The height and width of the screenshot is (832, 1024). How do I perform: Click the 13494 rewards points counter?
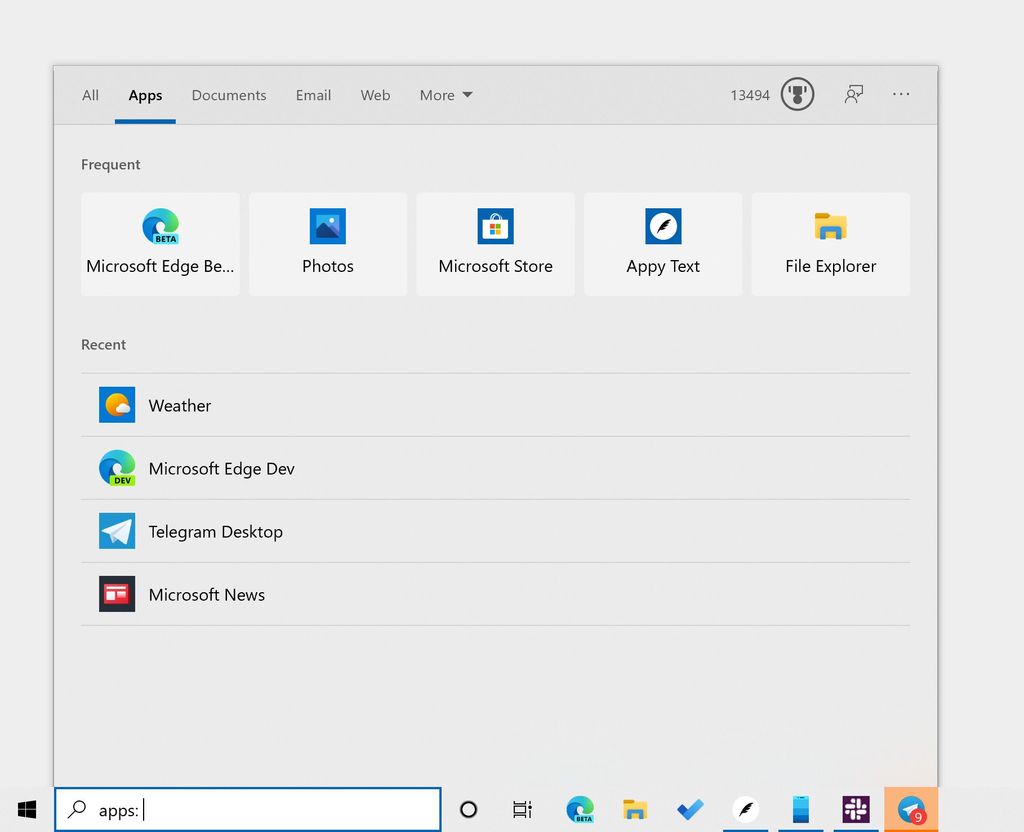point(750,94)
